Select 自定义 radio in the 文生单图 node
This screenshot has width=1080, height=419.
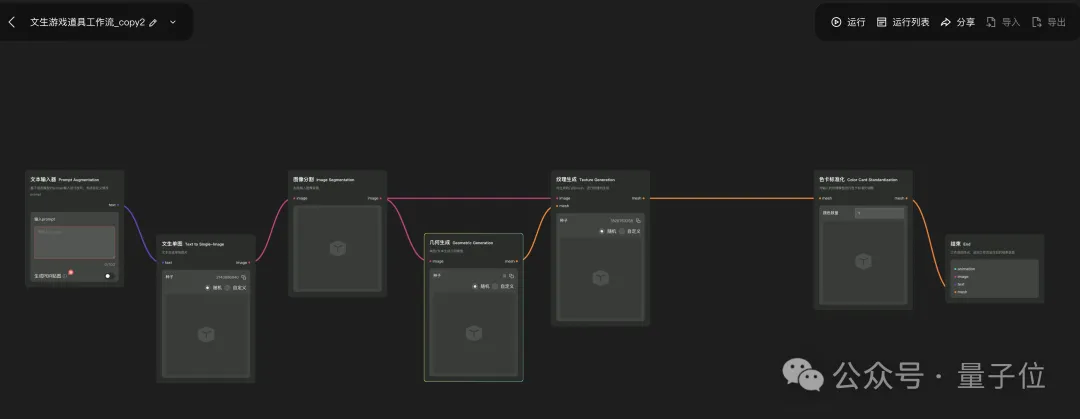coord(227,287)
